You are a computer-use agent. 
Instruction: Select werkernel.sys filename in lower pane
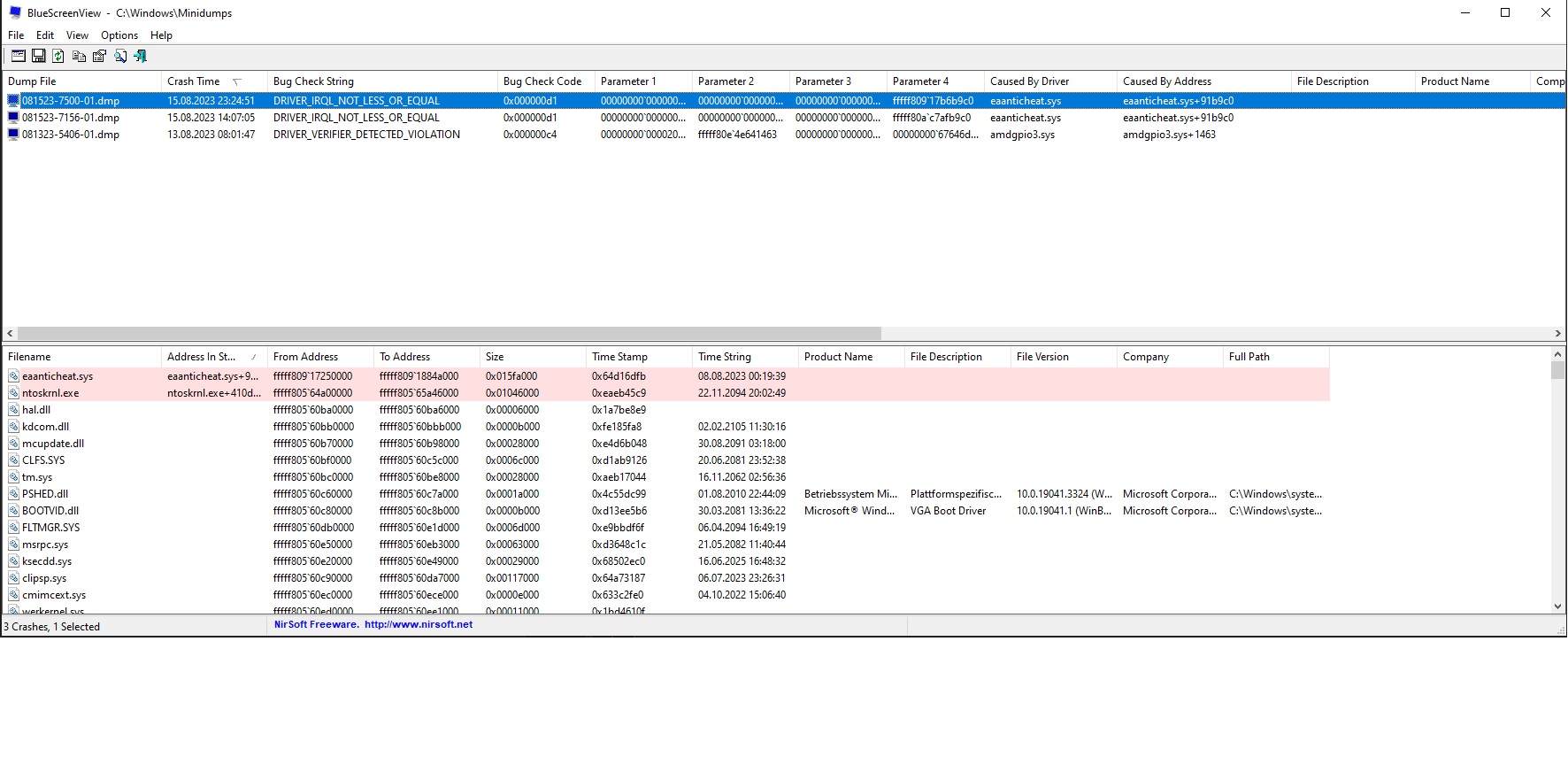pyautogui.click(x=53, y=611)
